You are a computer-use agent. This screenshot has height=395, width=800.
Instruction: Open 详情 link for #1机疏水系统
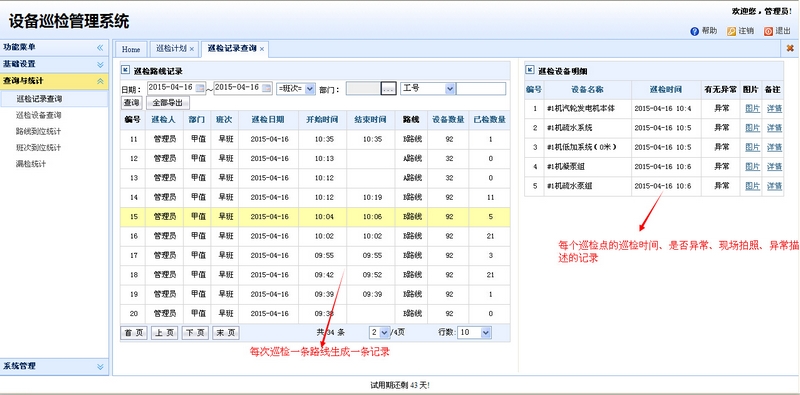click(x=774, y=128)
